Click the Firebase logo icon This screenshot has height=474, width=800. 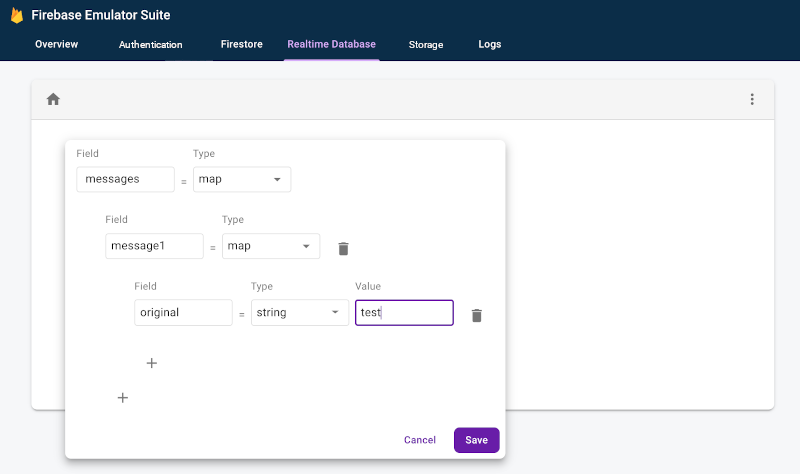point(16,16)
